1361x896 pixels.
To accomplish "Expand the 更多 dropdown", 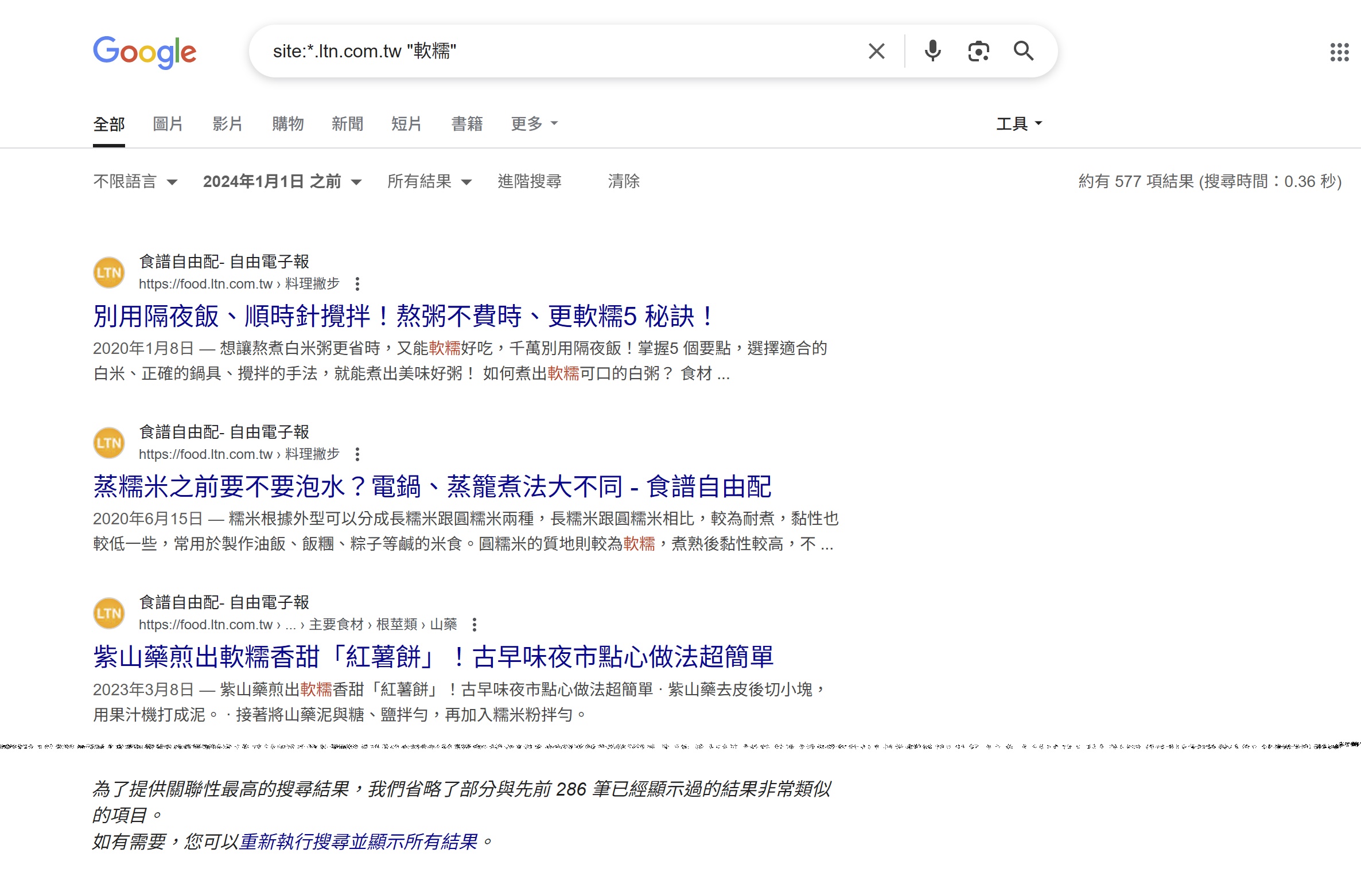I will (534, 124).
